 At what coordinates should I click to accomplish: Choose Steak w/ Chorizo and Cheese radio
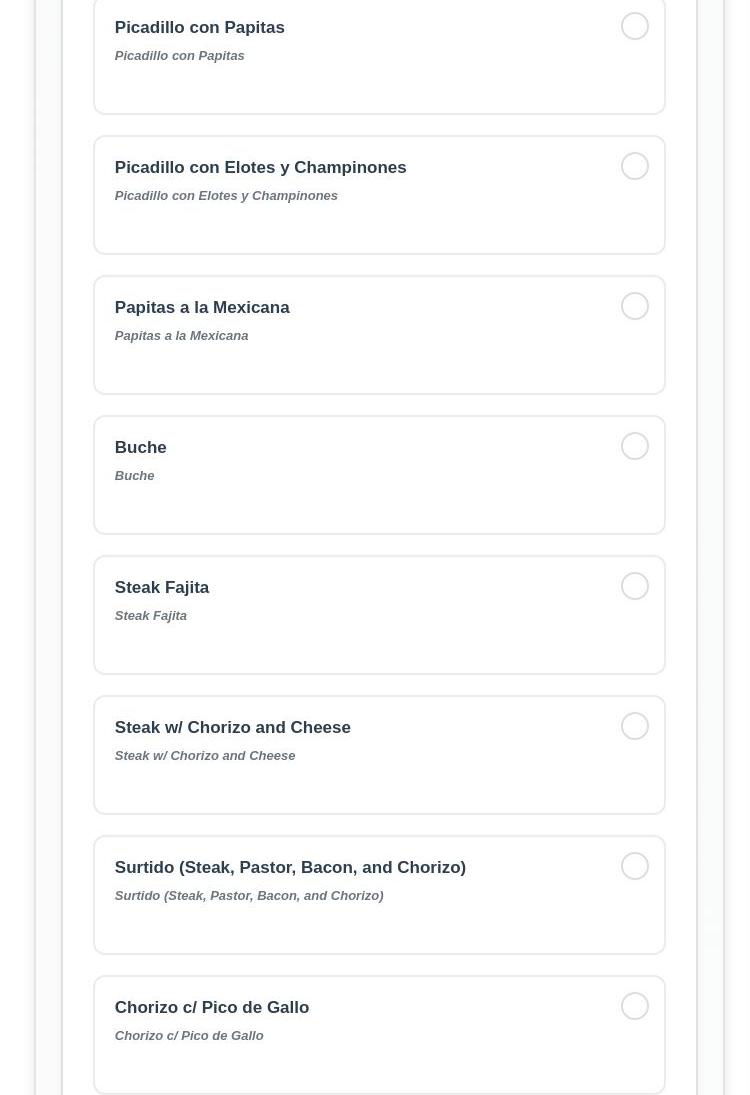tap(635, 726)
